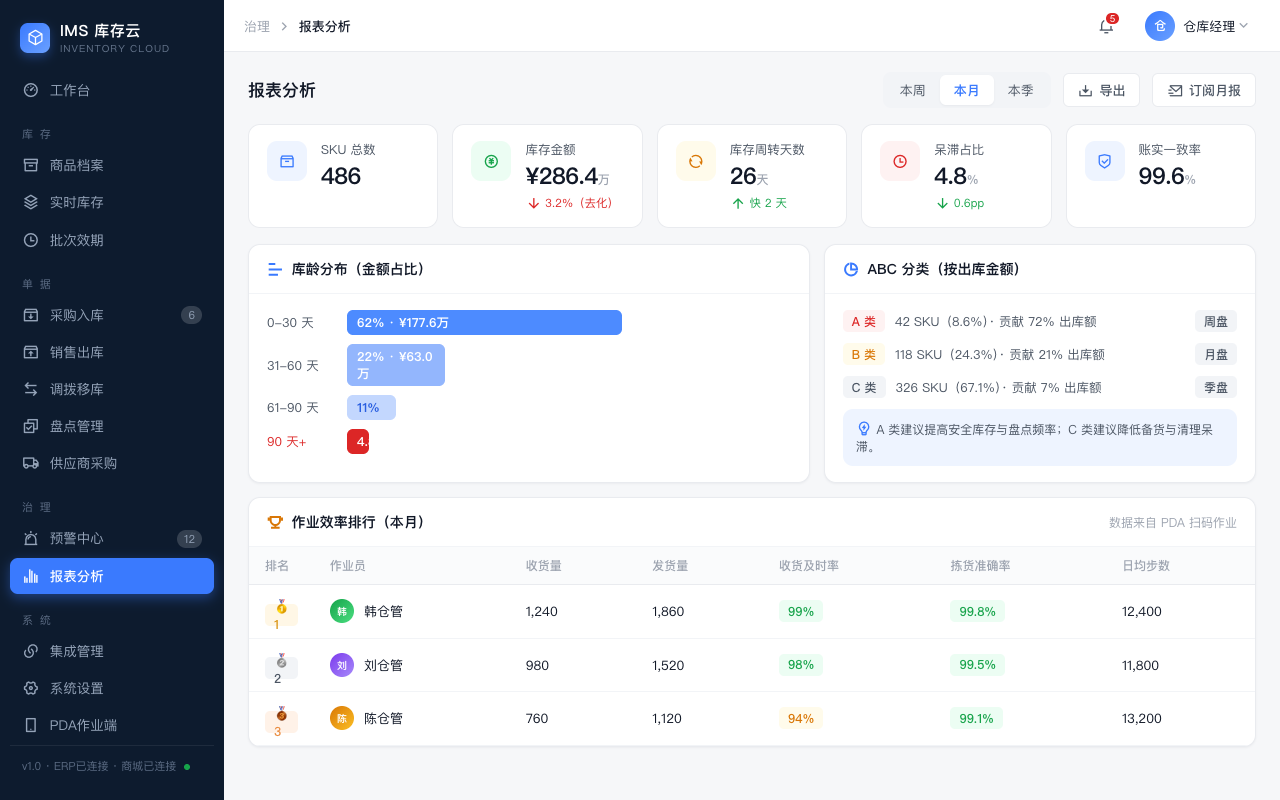Click the 批次效期 clock icon
The height and width of the screenshot is (800, 1280).
click(31, 240)
